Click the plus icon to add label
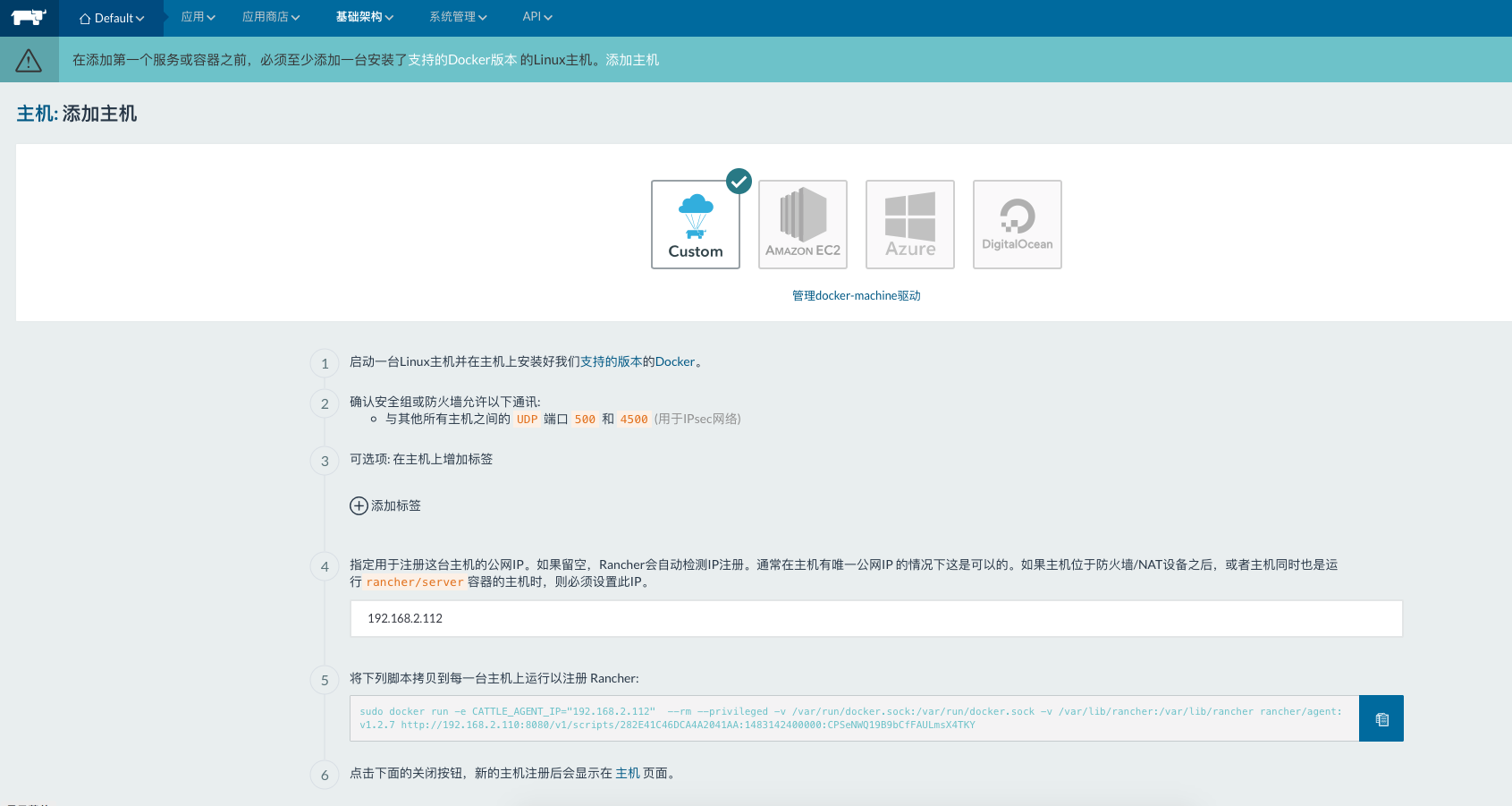 pyautogui.click(x=359, y=505)
